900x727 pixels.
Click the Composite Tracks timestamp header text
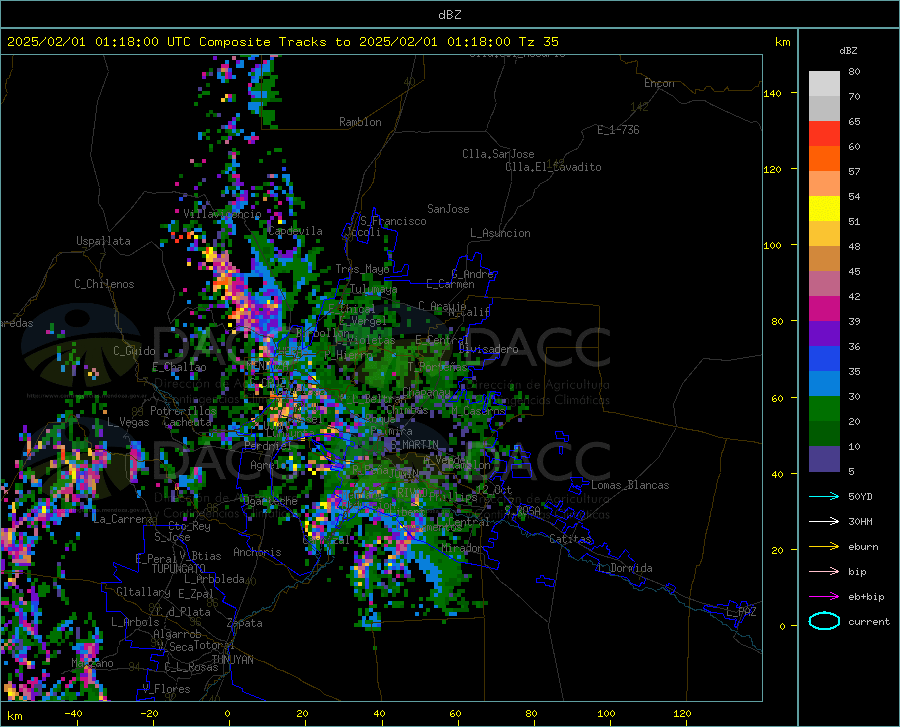click(282, 42)
